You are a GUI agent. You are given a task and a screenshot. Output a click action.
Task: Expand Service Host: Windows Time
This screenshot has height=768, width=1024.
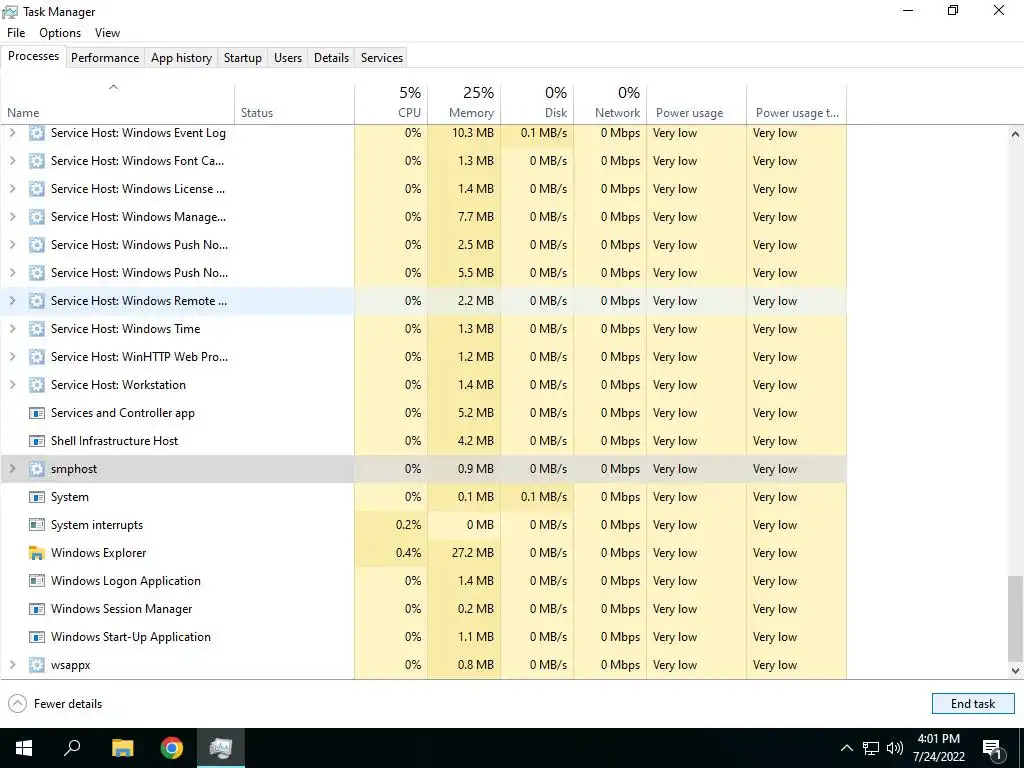coord(12,329)
